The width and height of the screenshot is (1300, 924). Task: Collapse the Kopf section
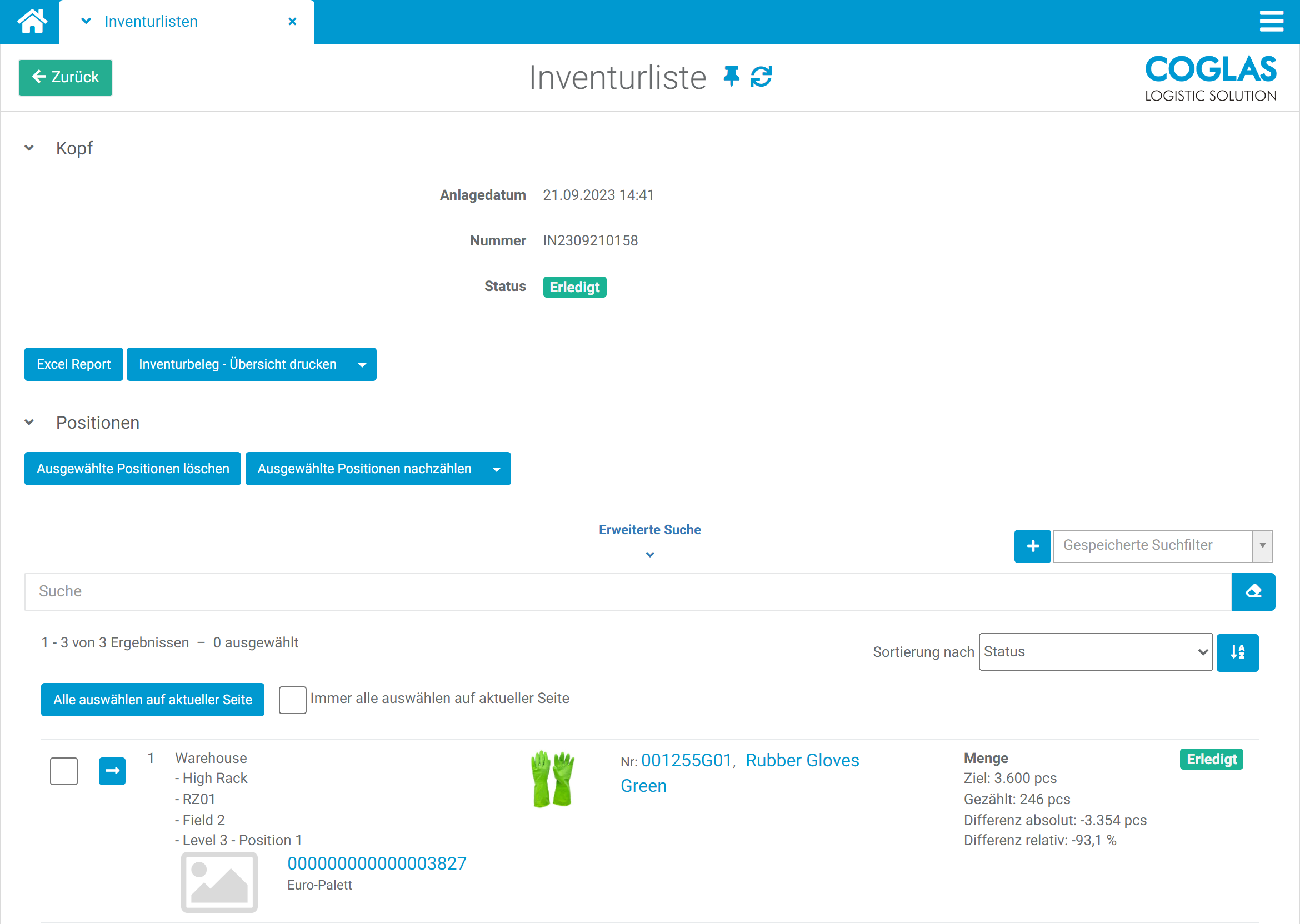click(x=29, y=148)
